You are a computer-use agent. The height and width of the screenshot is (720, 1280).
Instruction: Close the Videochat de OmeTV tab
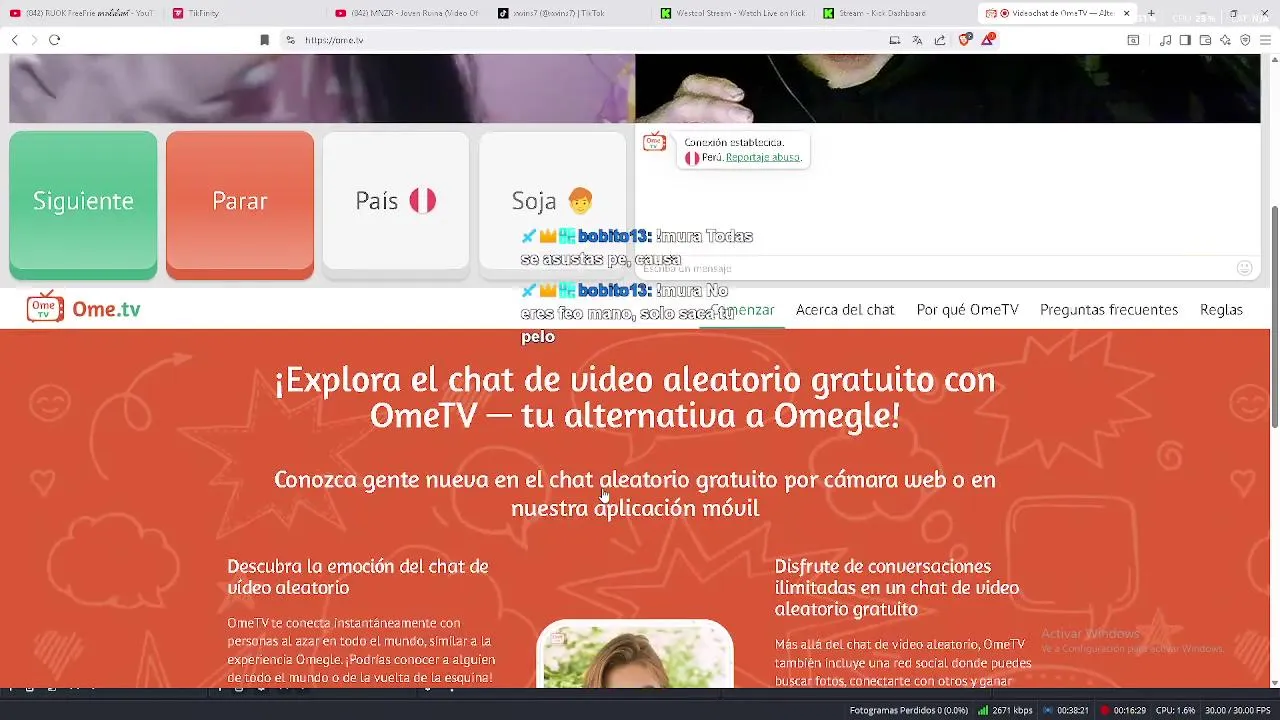[1127, 13]
